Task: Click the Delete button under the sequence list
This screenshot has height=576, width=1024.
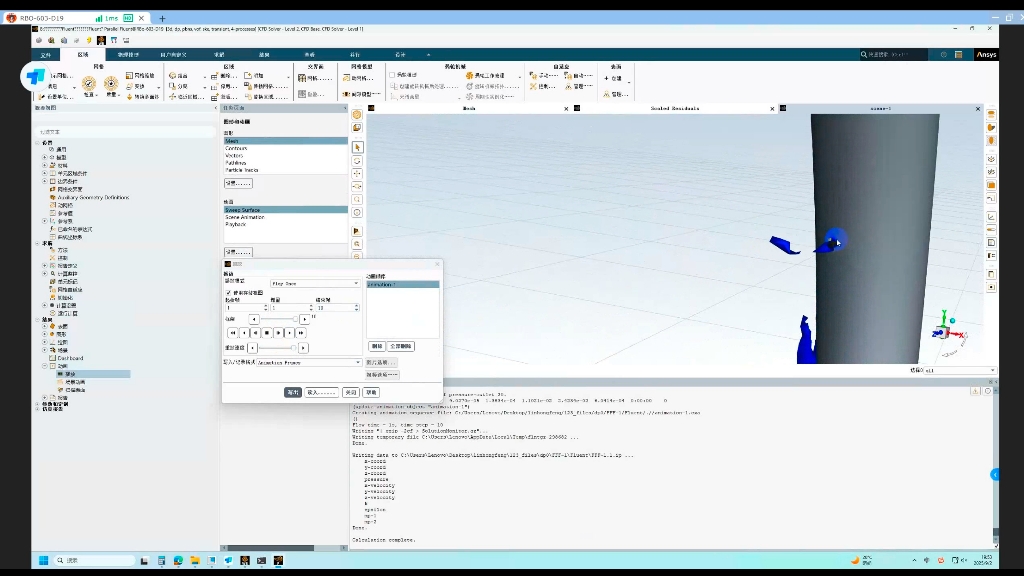Action: [x=377, y=346]
